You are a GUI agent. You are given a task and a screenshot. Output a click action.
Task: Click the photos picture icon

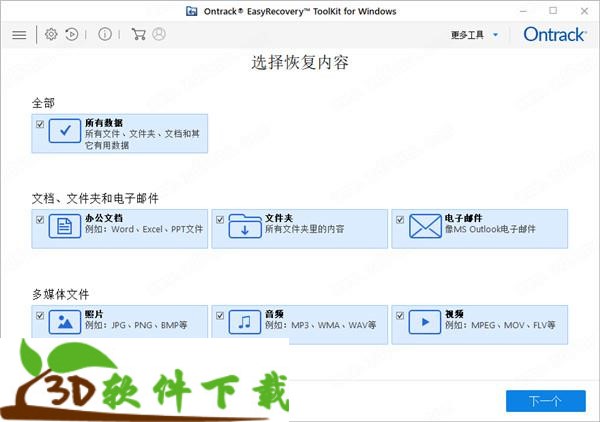tap(65, 322)
